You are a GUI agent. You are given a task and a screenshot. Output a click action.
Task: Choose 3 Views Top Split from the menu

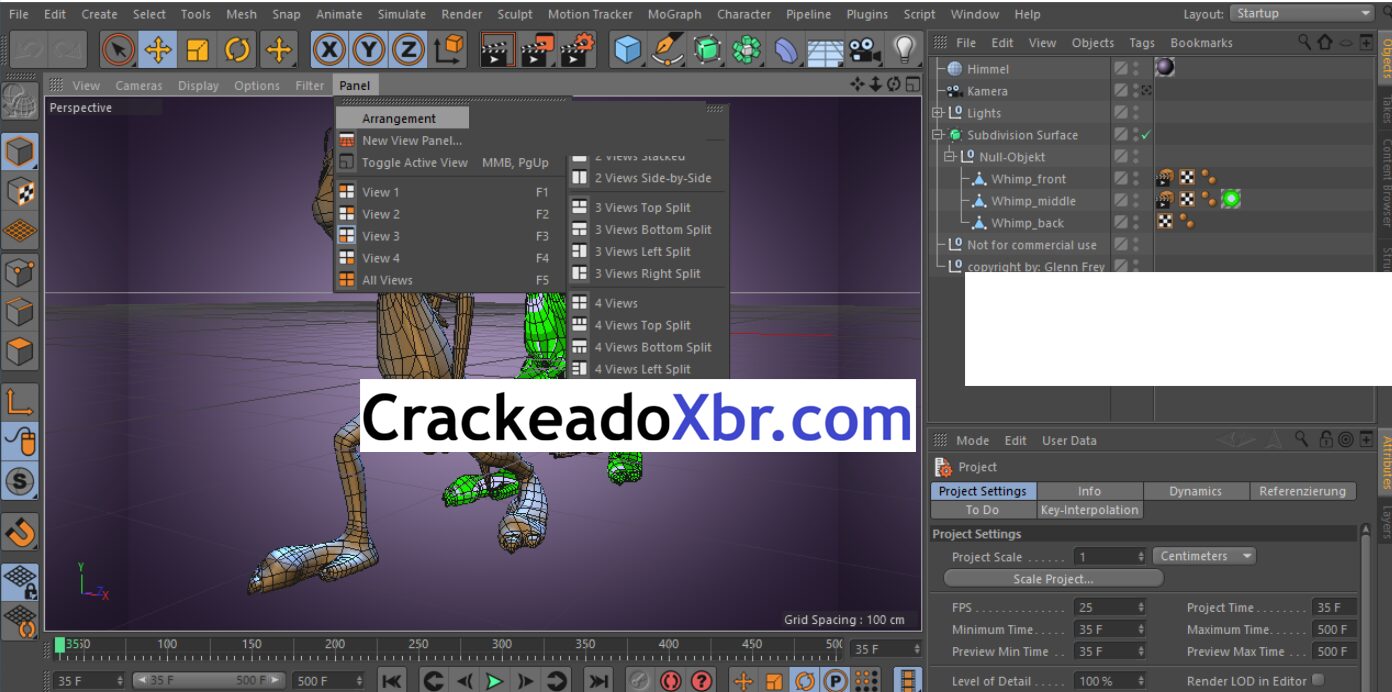point(643,207)
